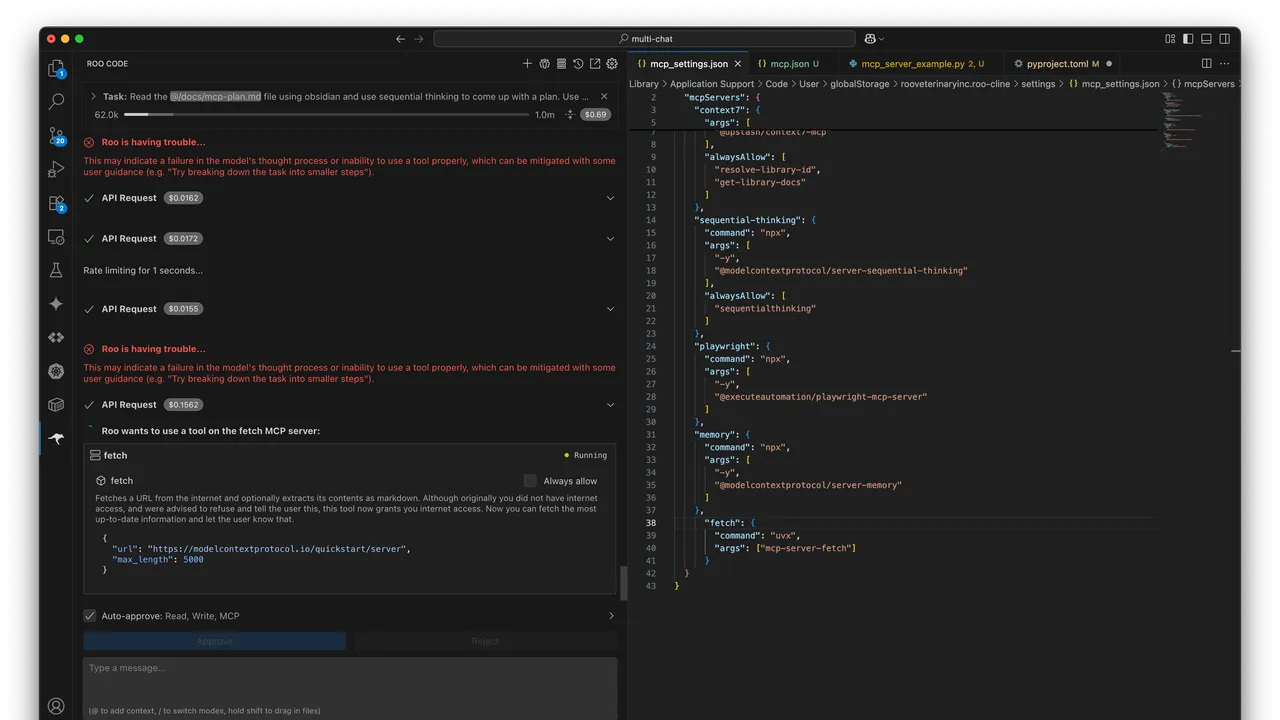
Task: Open the Roo Code kangaroo view
Action: pos(56,439)
